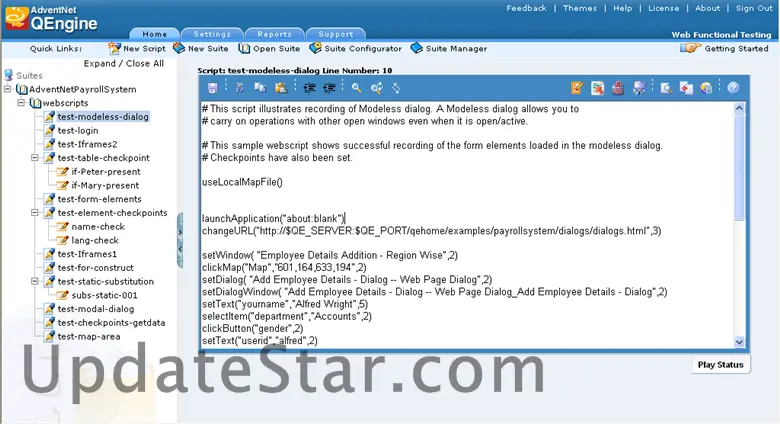The image size is (780, 424).
Task: Click the magnifier Find icon
Action: (356, 88)
